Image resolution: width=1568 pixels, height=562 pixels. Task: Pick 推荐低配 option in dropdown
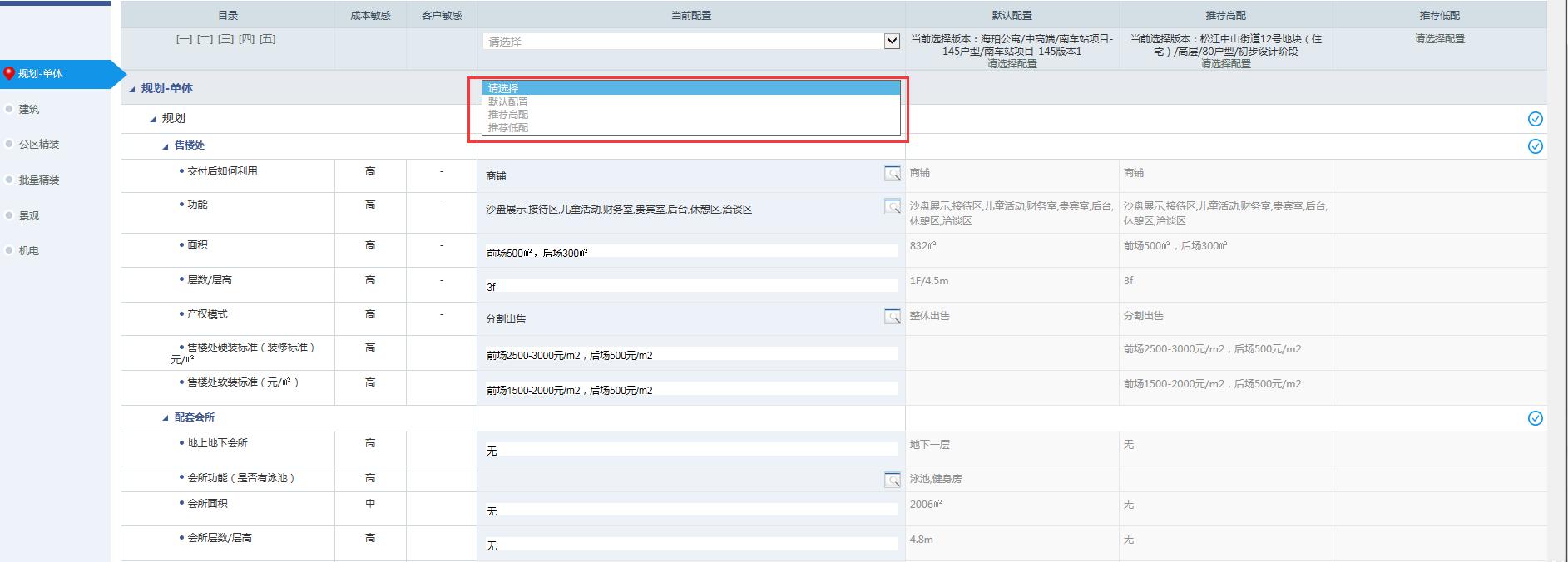pyautogui.click(x=508, y=128)
